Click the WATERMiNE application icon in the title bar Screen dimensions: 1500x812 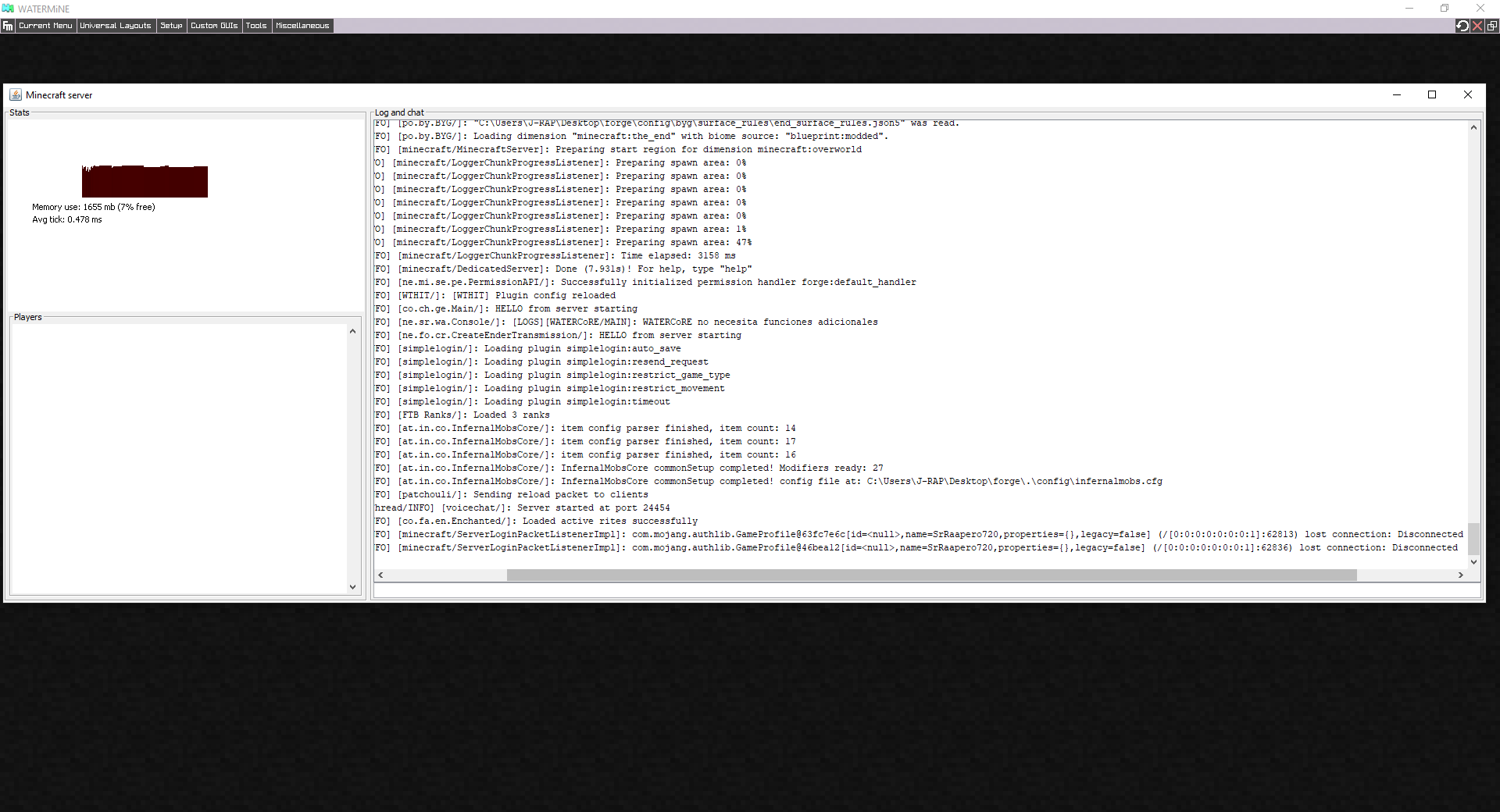[x=8, y=9]
